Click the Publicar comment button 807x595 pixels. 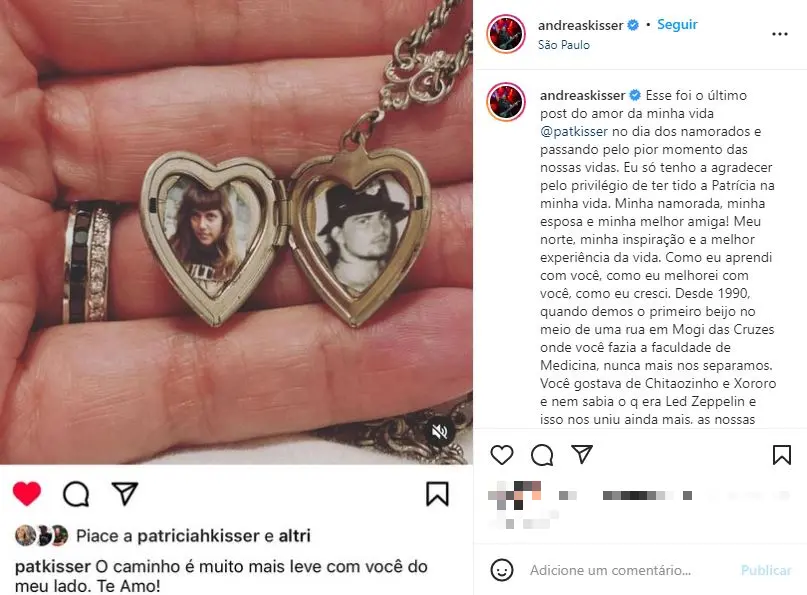pyautogui.click(x=766, y=570)
